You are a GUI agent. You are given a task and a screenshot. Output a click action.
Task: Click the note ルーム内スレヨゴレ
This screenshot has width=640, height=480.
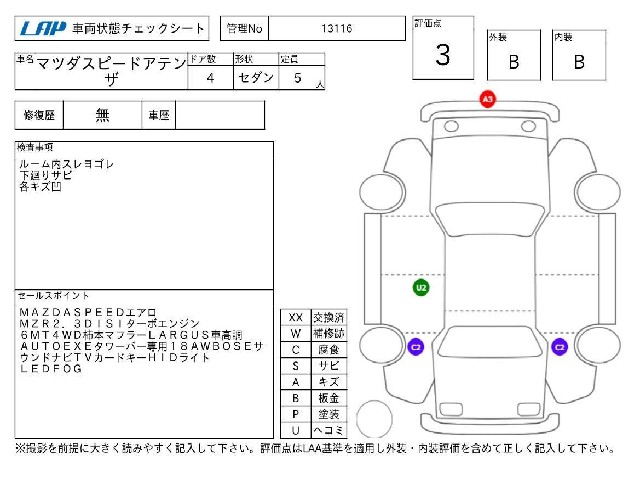tap(67, 164)
